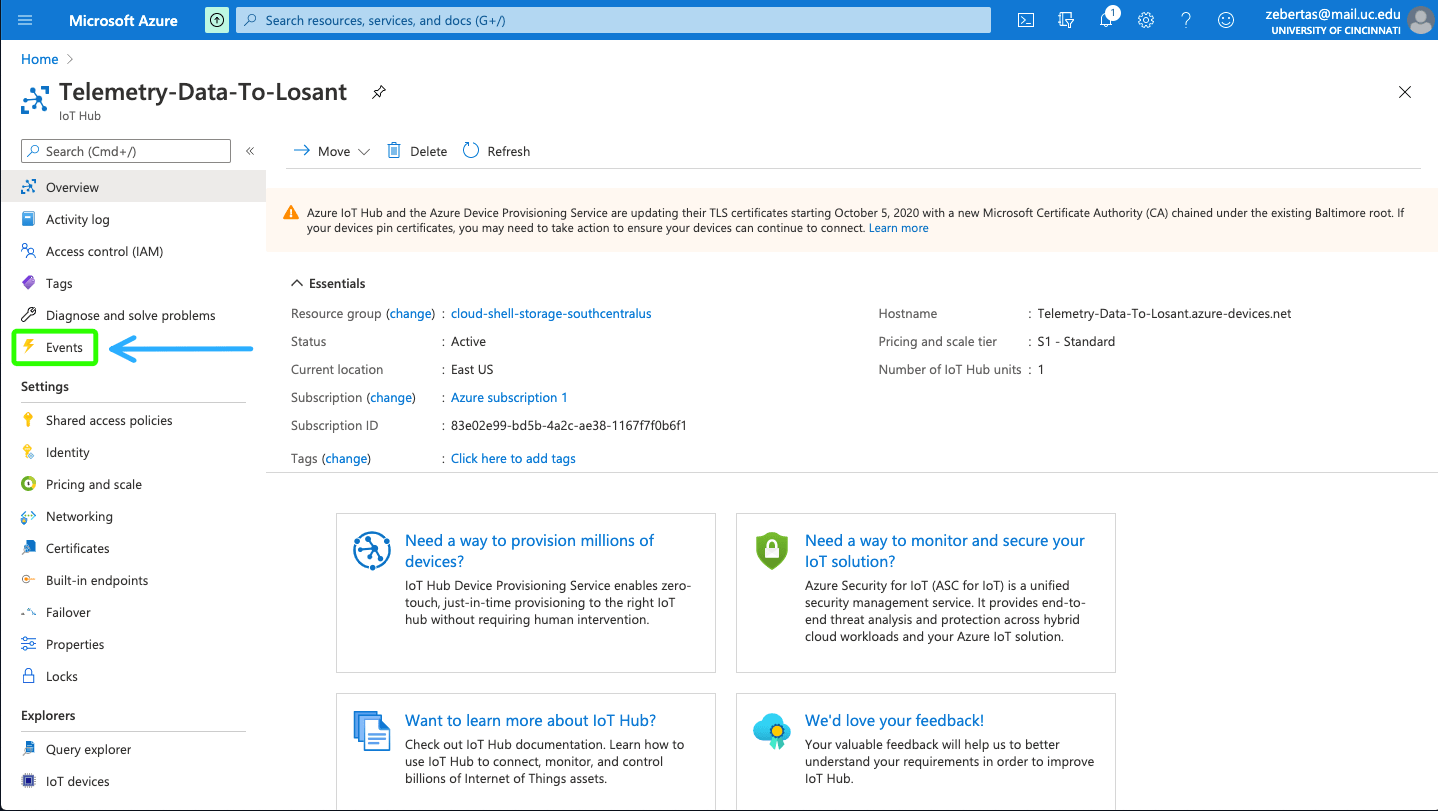Open provision millions of devices link
The width and height of the screenshot is (1438, 811).
pos(529,550)
